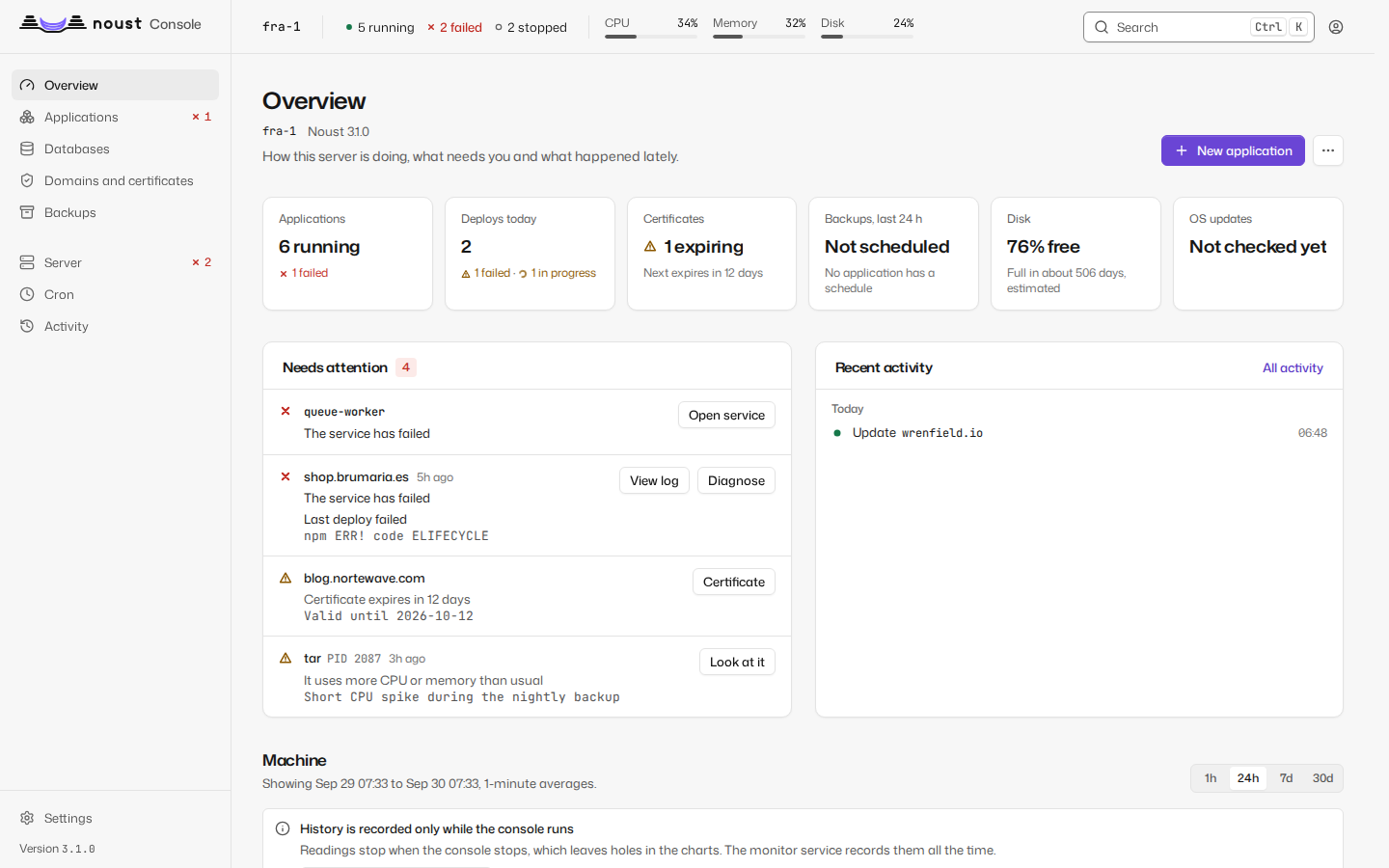
Task: Click the Overview gauge icon in sidebar
Action: tap(27, 85)
